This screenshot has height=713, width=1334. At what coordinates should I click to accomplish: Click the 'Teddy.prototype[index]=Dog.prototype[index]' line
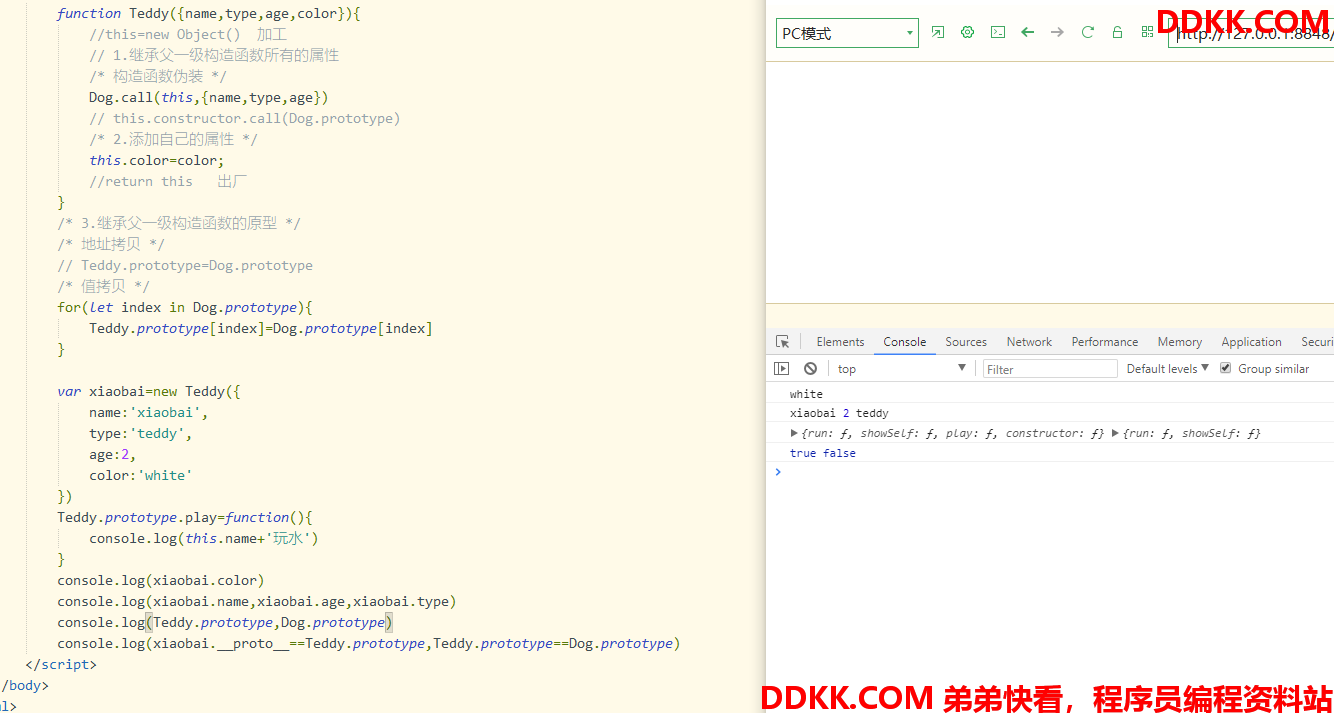point(261,328)
